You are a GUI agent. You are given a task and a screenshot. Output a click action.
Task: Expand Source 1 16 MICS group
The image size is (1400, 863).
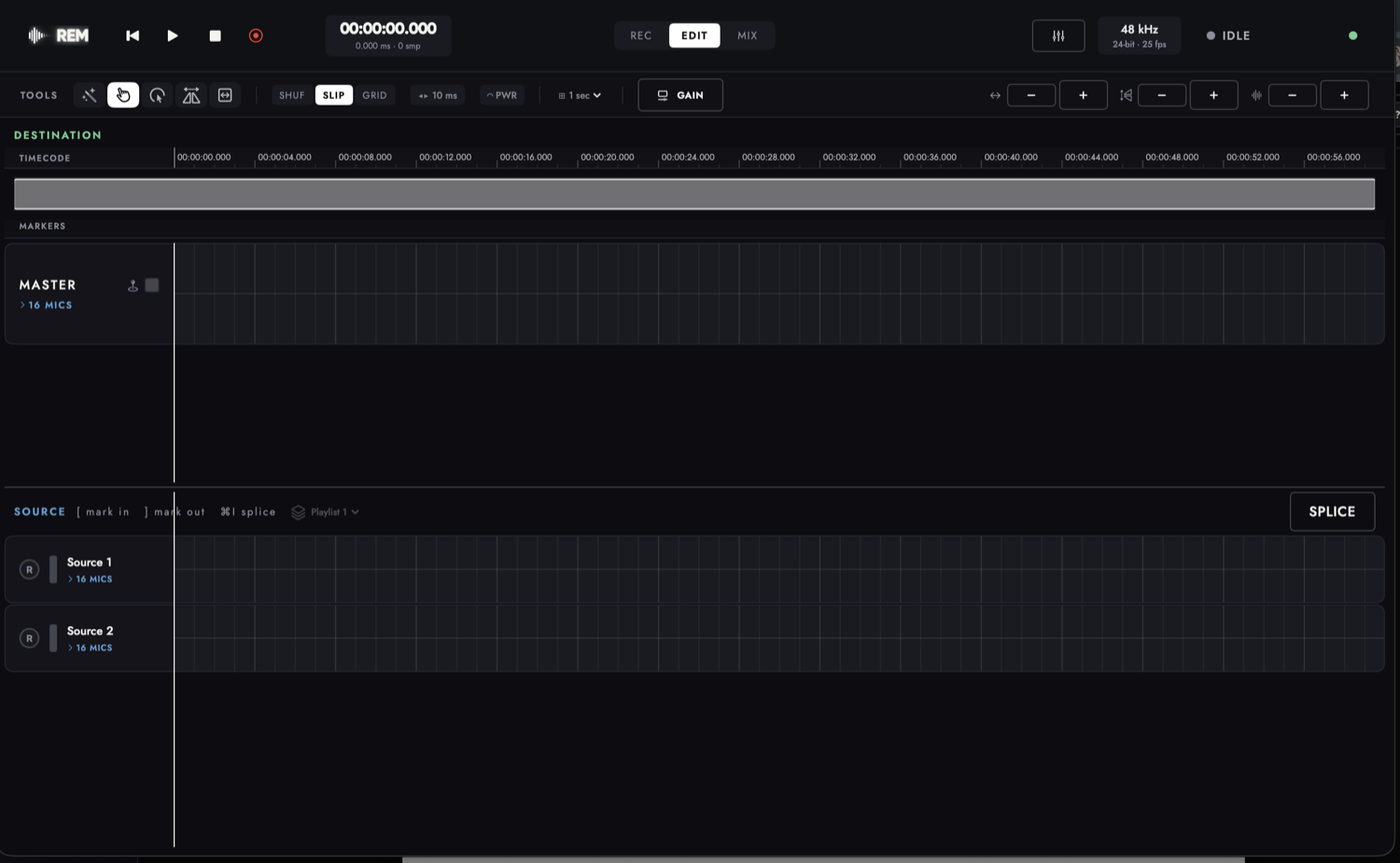(90, 579)
